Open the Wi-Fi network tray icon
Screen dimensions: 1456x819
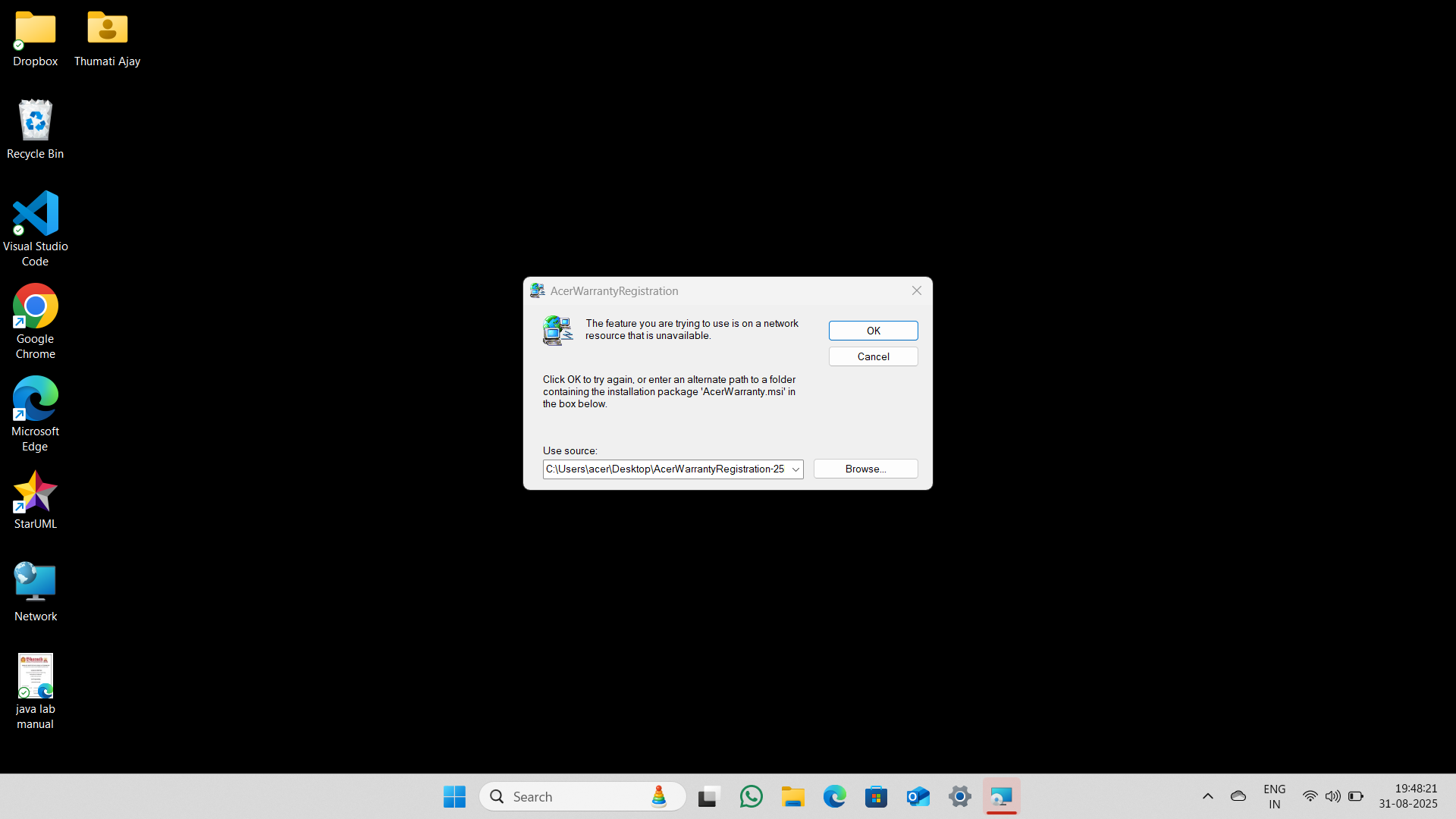pyautogui.click(x=1310, y=796)
